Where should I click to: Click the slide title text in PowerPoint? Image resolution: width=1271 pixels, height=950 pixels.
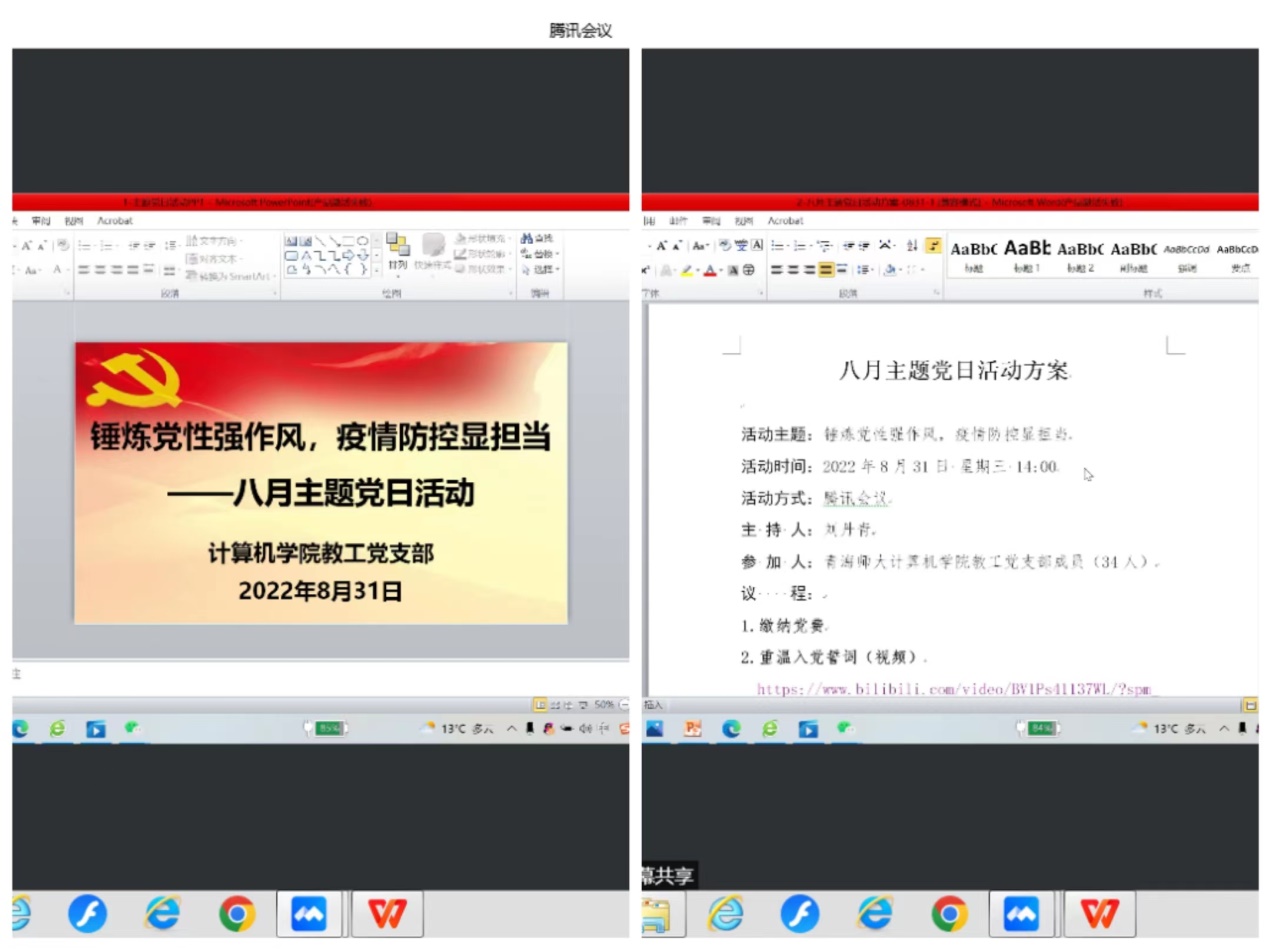coord(320,437)
